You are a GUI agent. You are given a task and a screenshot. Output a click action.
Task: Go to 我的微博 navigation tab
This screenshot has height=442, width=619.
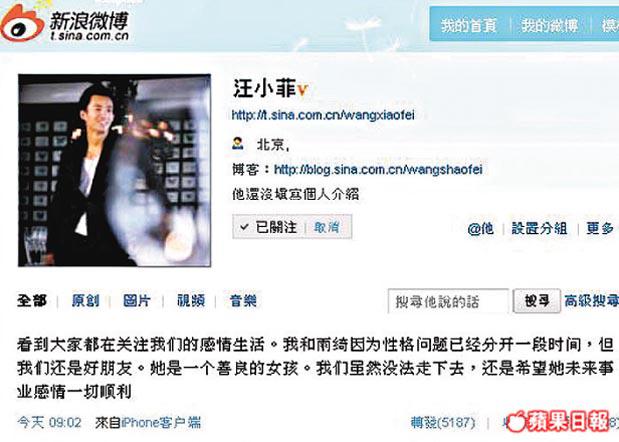click(549, 25)
